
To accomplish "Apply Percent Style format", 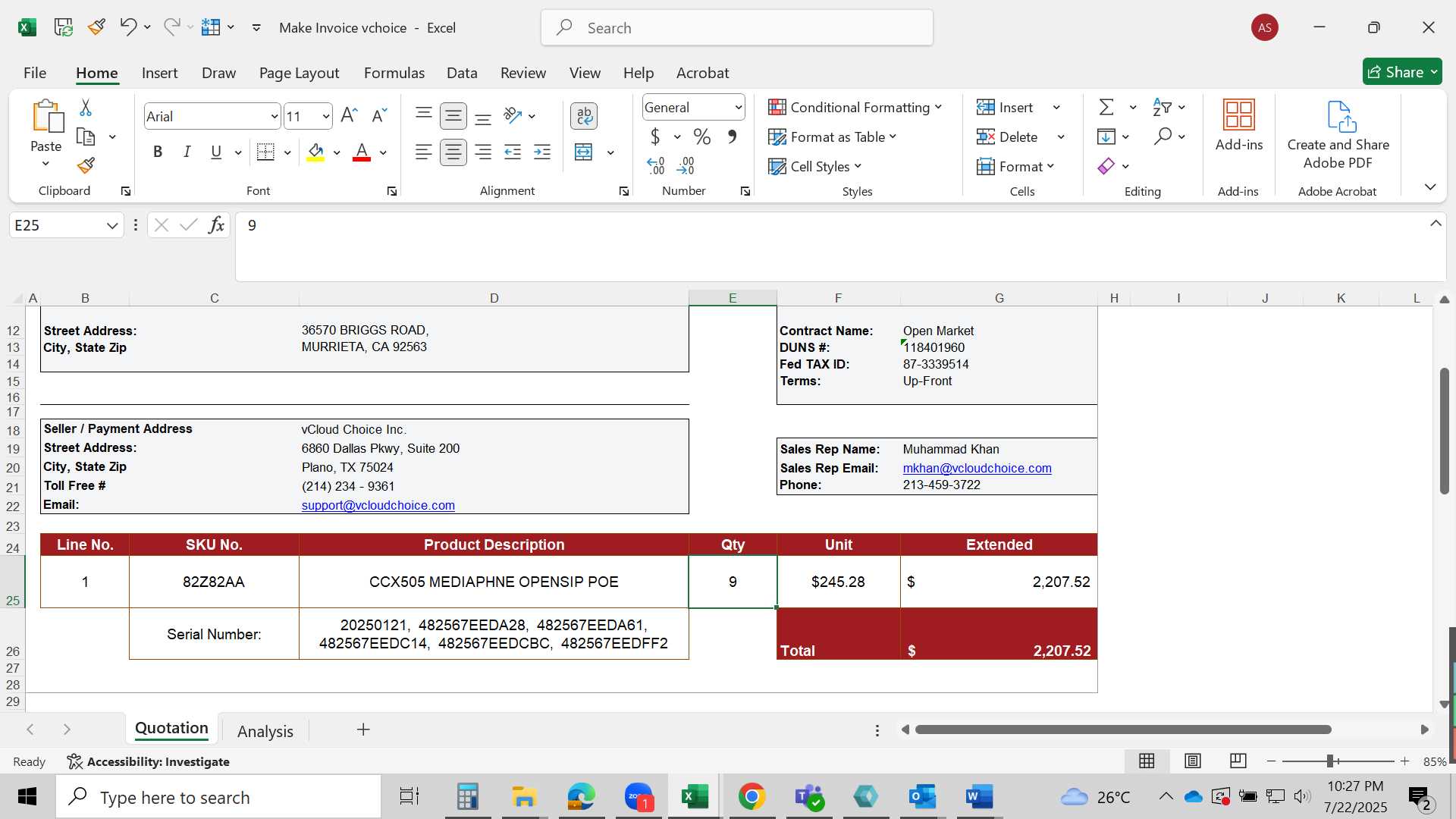I will [x=702, y=137].
